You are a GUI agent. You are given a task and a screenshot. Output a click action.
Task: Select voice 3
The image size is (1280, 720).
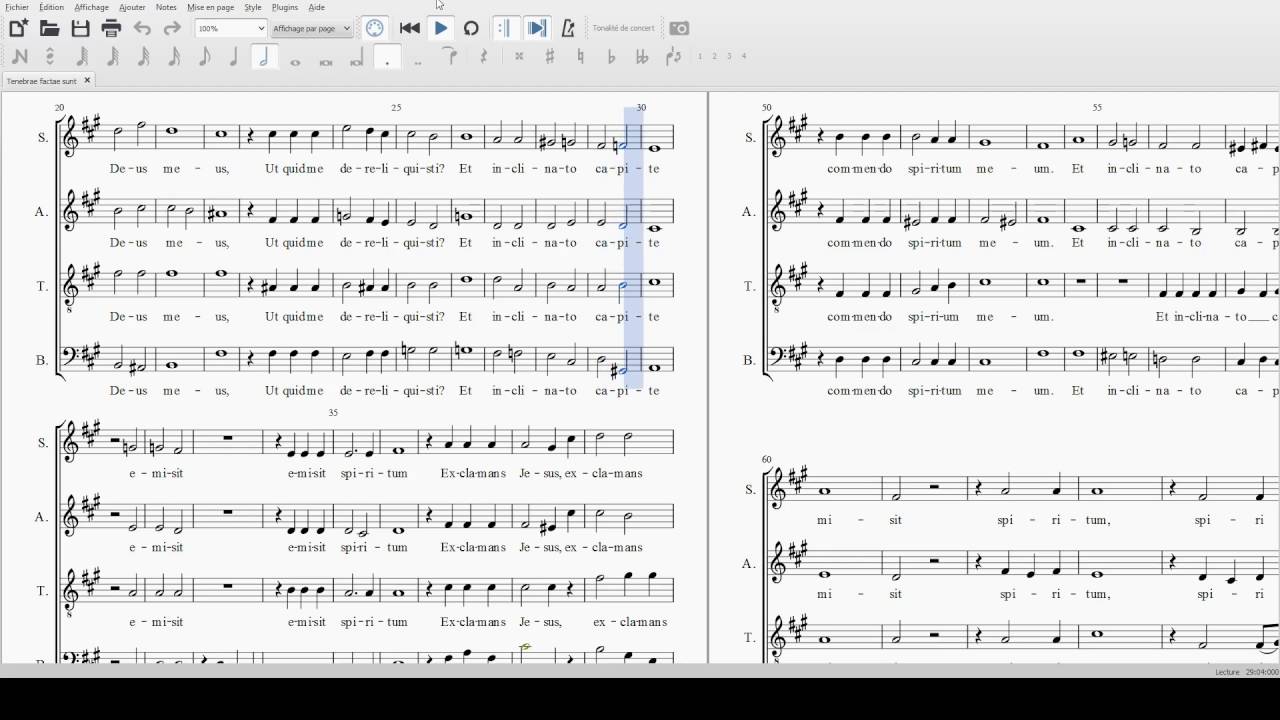[729, 56]
